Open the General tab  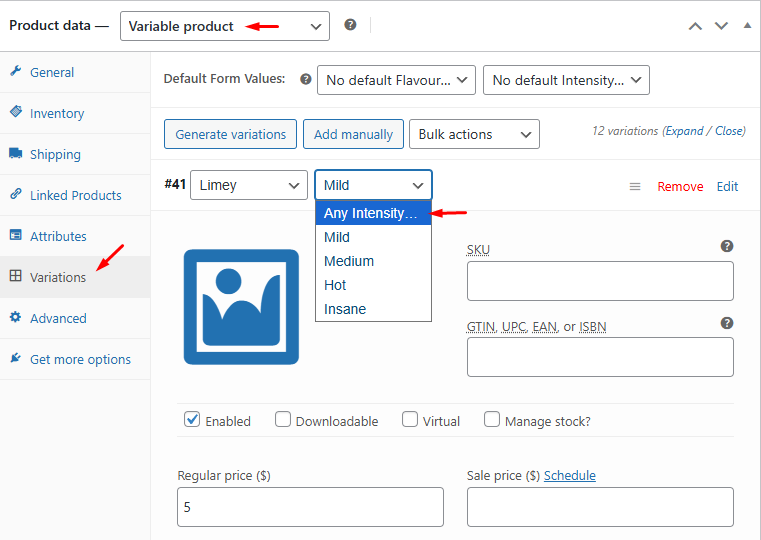(75, 72)
